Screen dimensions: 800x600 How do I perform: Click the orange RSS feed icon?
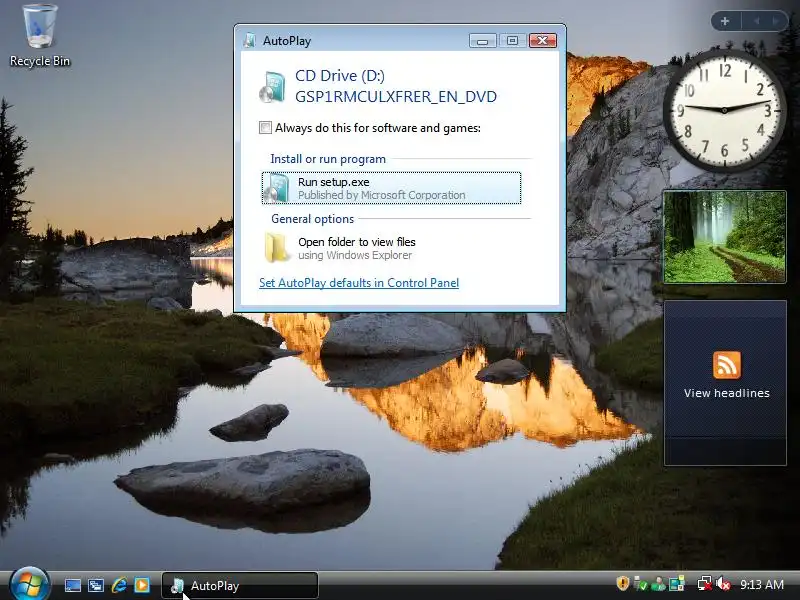(x=727, y=364)
